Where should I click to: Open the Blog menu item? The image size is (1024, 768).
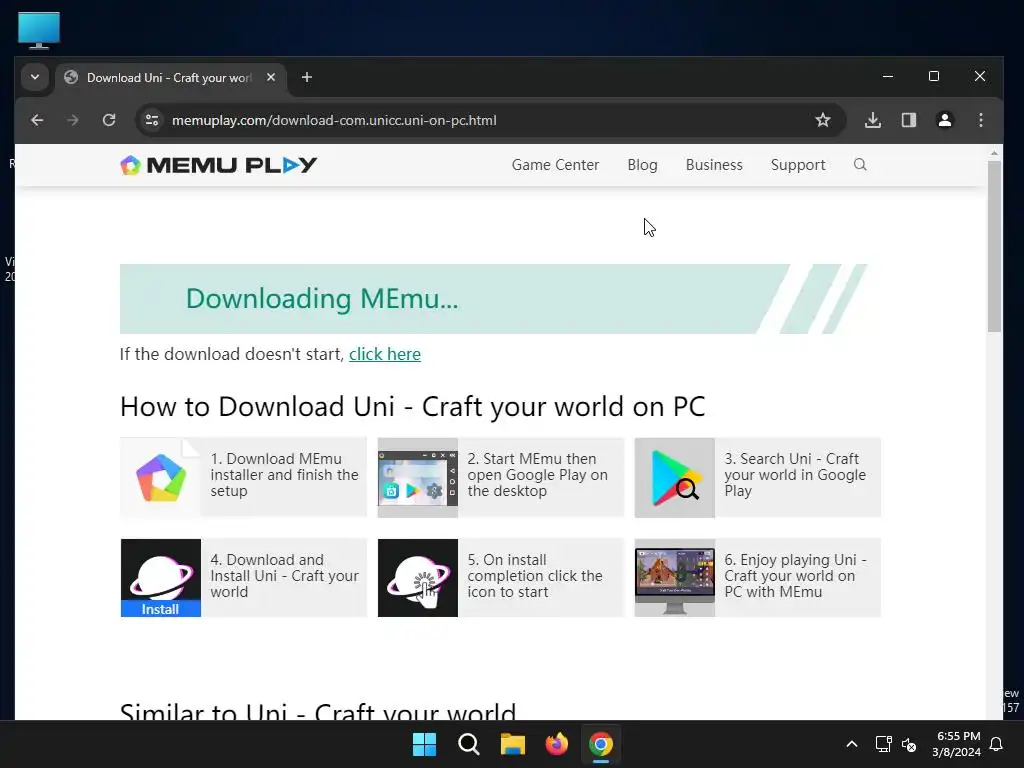(643, 165)
